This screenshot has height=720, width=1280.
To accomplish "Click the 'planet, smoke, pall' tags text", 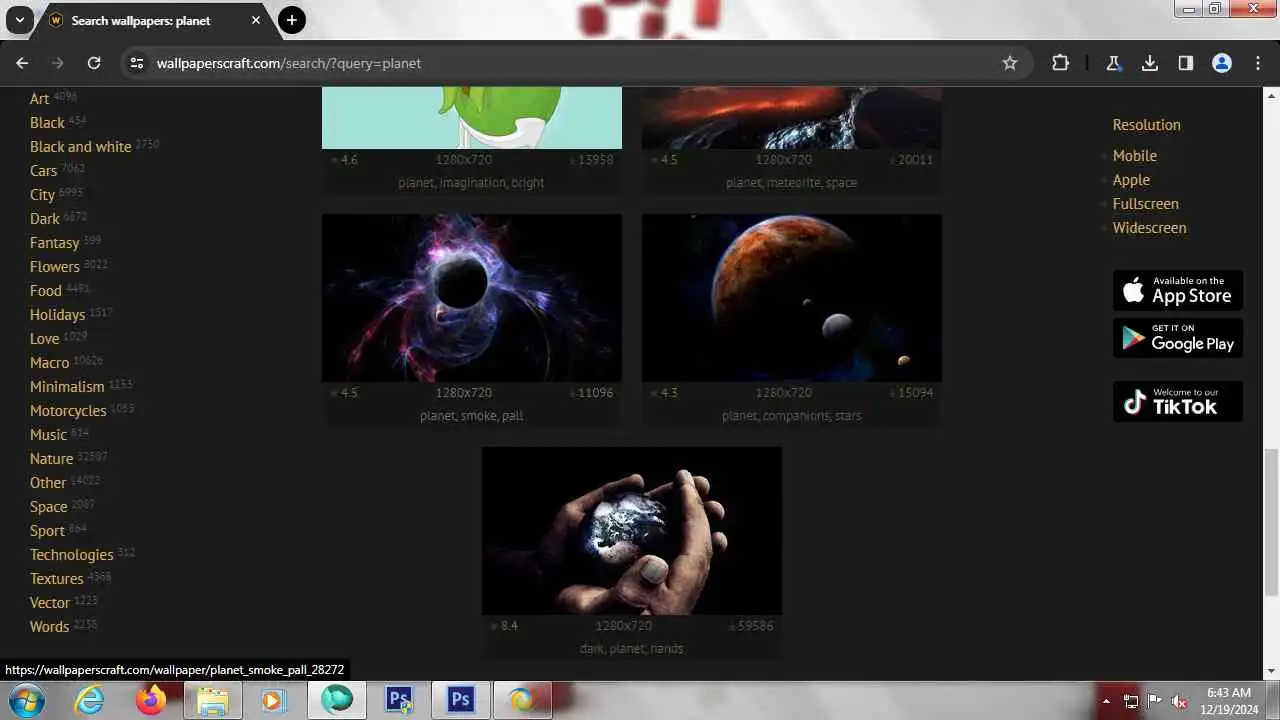I will pos(472,415).
